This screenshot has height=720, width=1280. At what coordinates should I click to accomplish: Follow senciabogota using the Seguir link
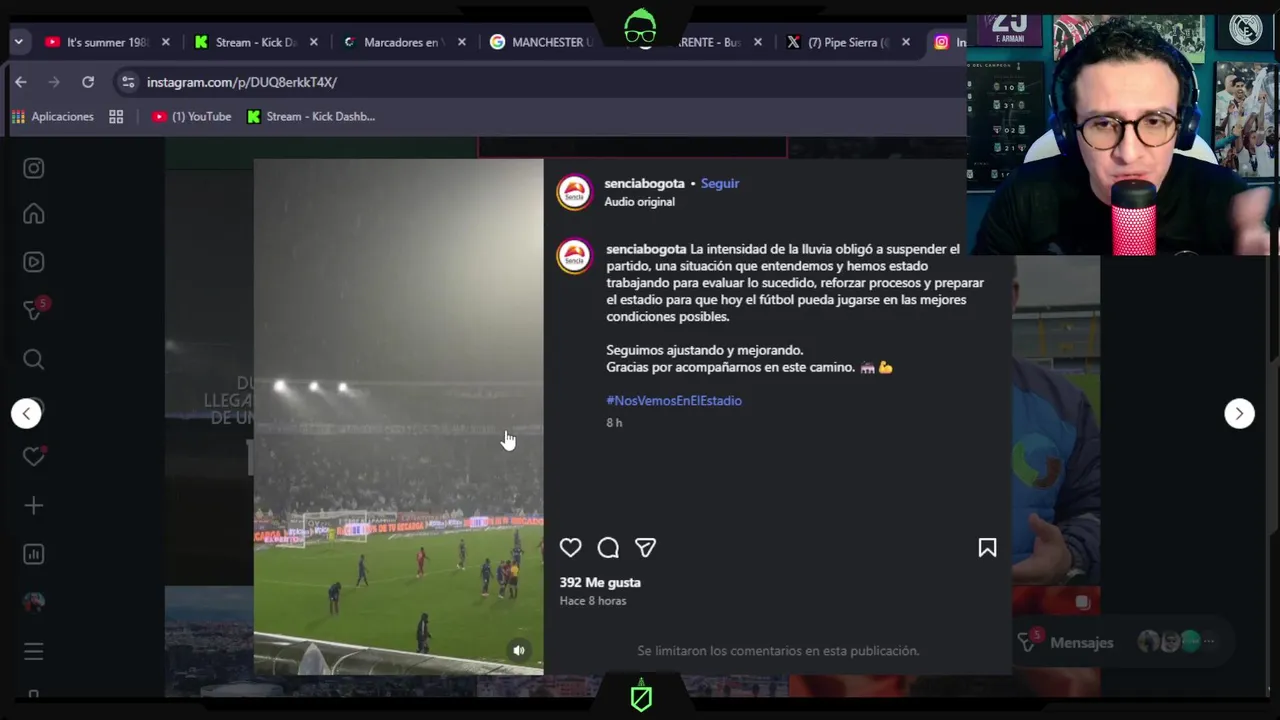point(720,184)
